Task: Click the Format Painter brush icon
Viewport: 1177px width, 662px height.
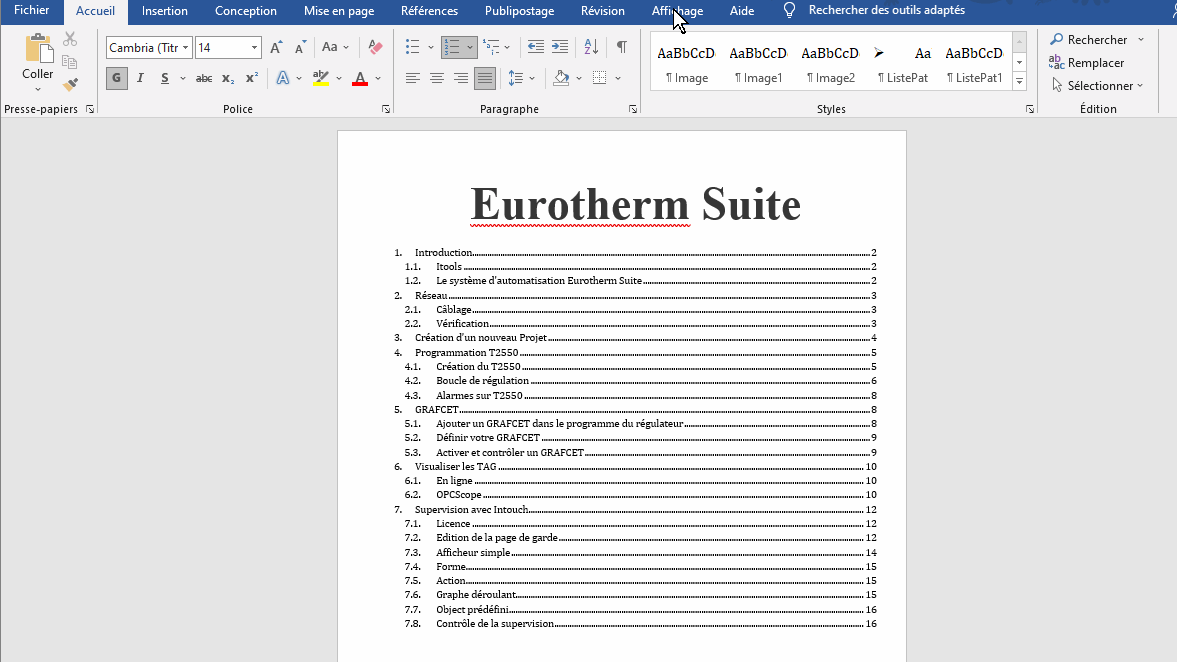Action: click(71, 86)
